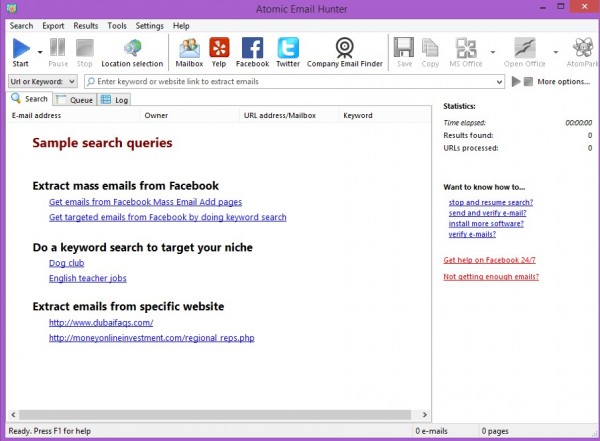600x441 pixels.
Task: Click the E-mail address column header
Action: pos(73,116)
